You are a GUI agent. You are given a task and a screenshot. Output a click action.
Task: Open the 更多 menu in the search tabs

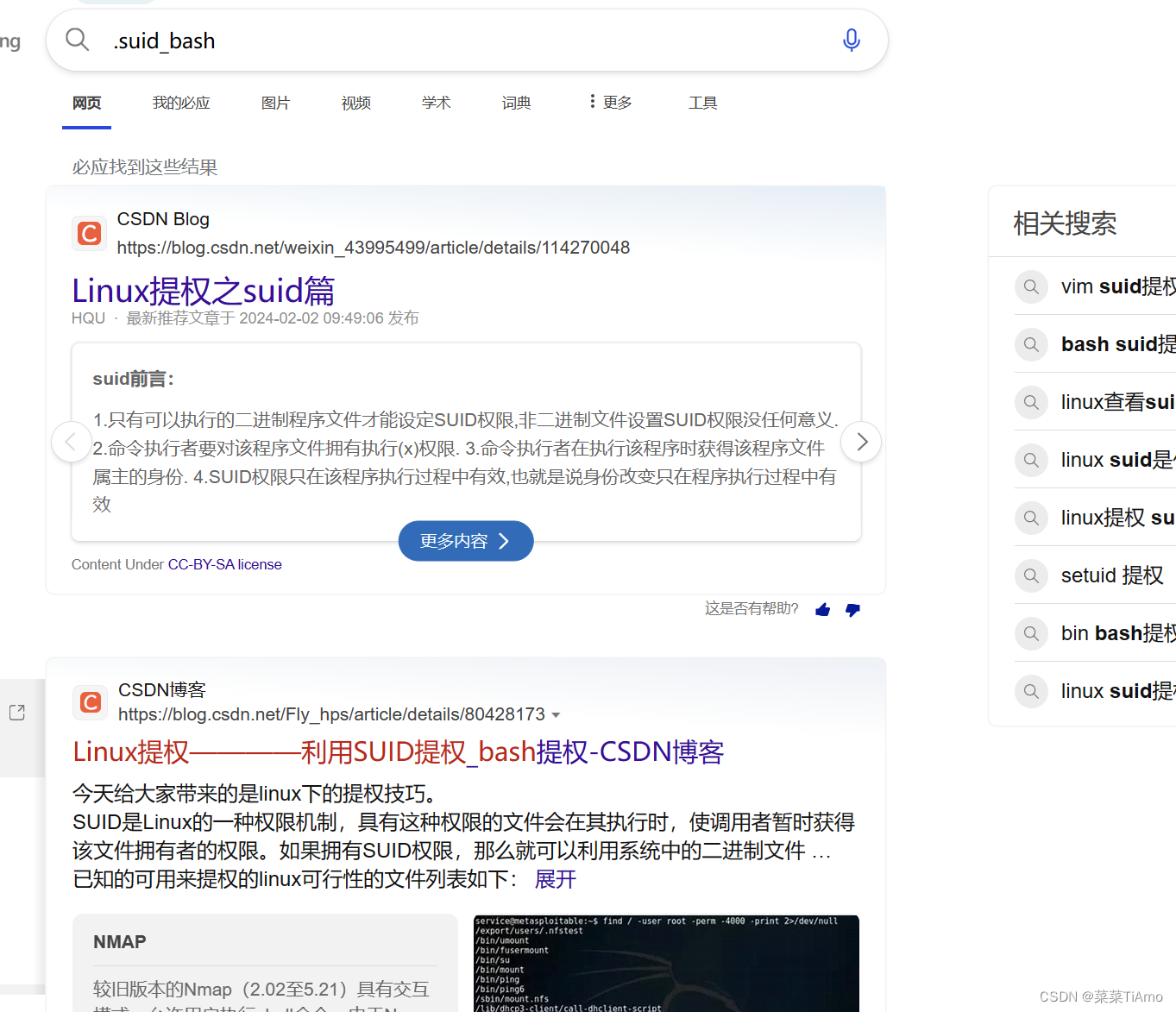coord(610,103)
